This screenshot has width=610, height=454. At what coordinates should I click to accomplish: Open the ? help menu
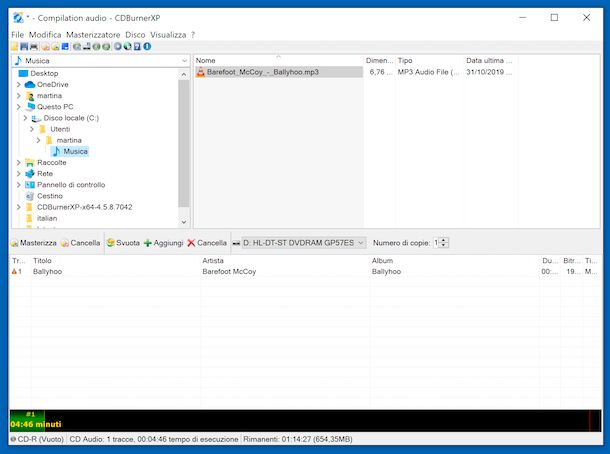[x=193, y=35]
